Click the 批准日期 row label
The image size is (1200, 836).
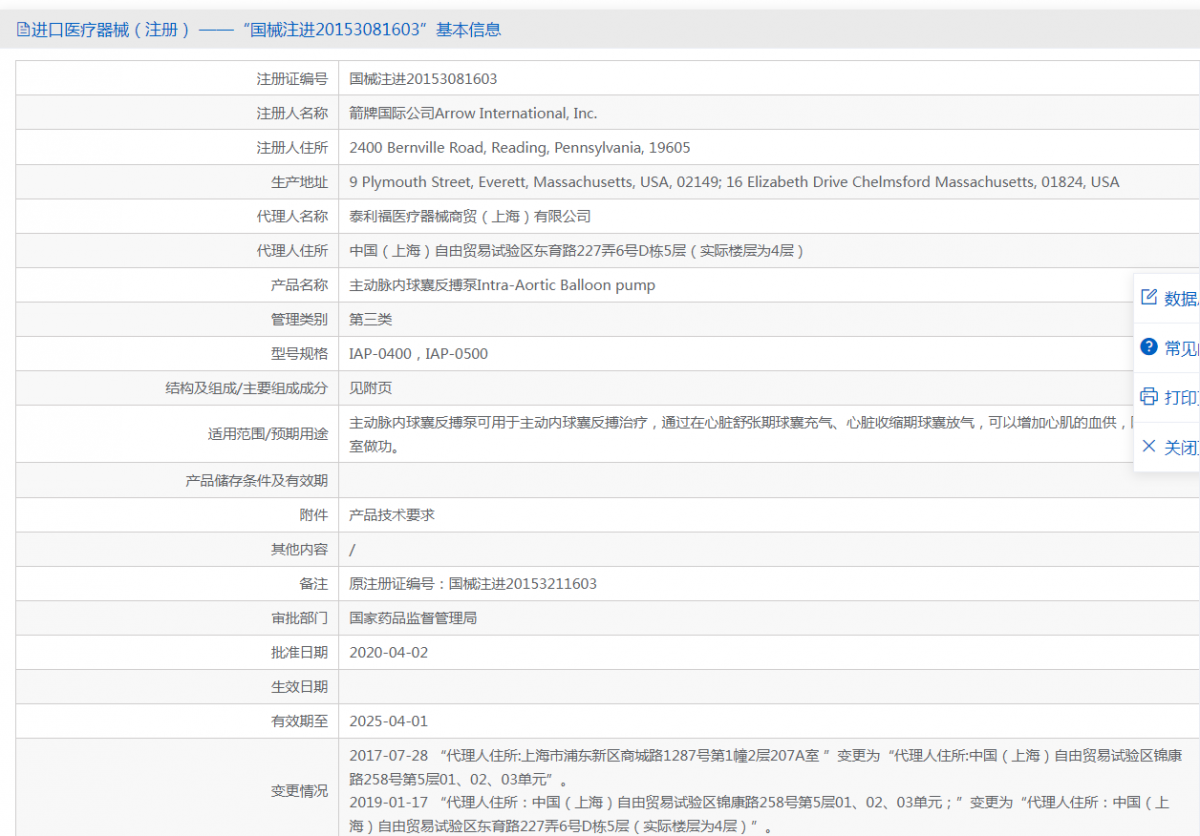[x=299, y=652]
